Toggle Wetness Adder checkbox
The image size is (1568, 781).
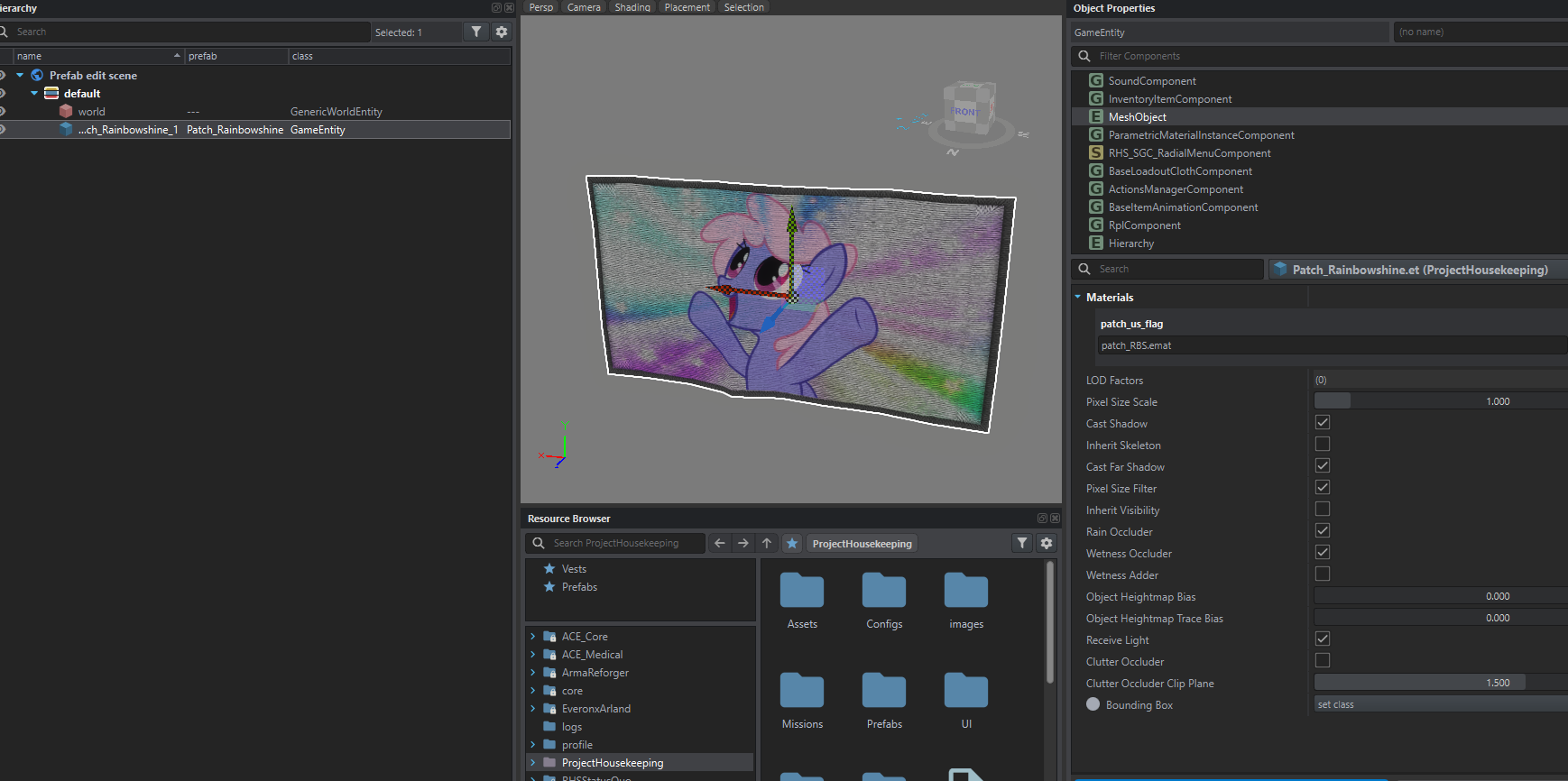pyautogui.click(x=1323, y=574)
